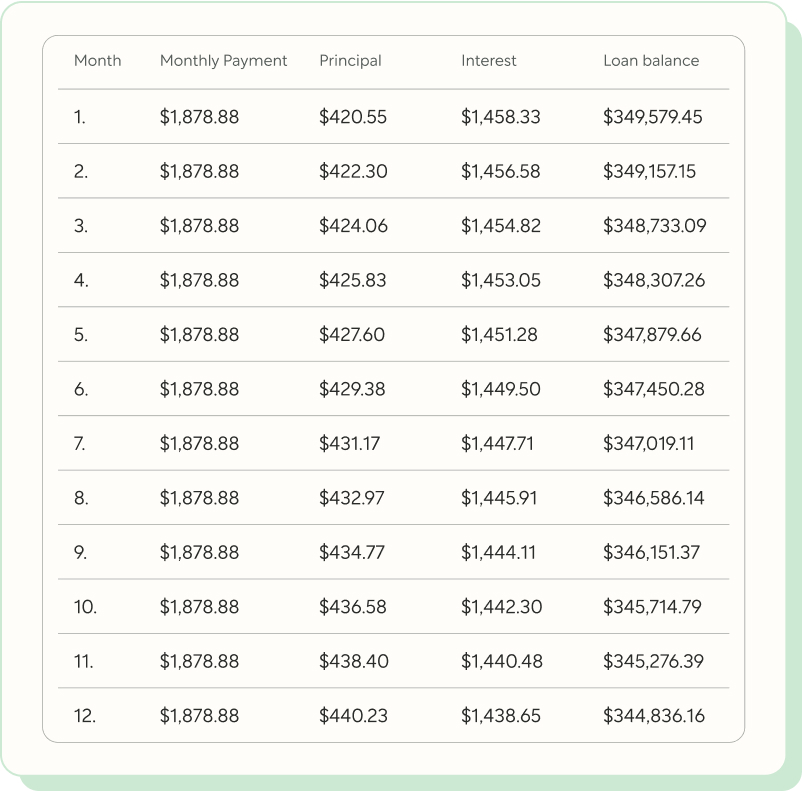Click loan balance $345,714.79

pyautogui.click(x=653, y=607)
